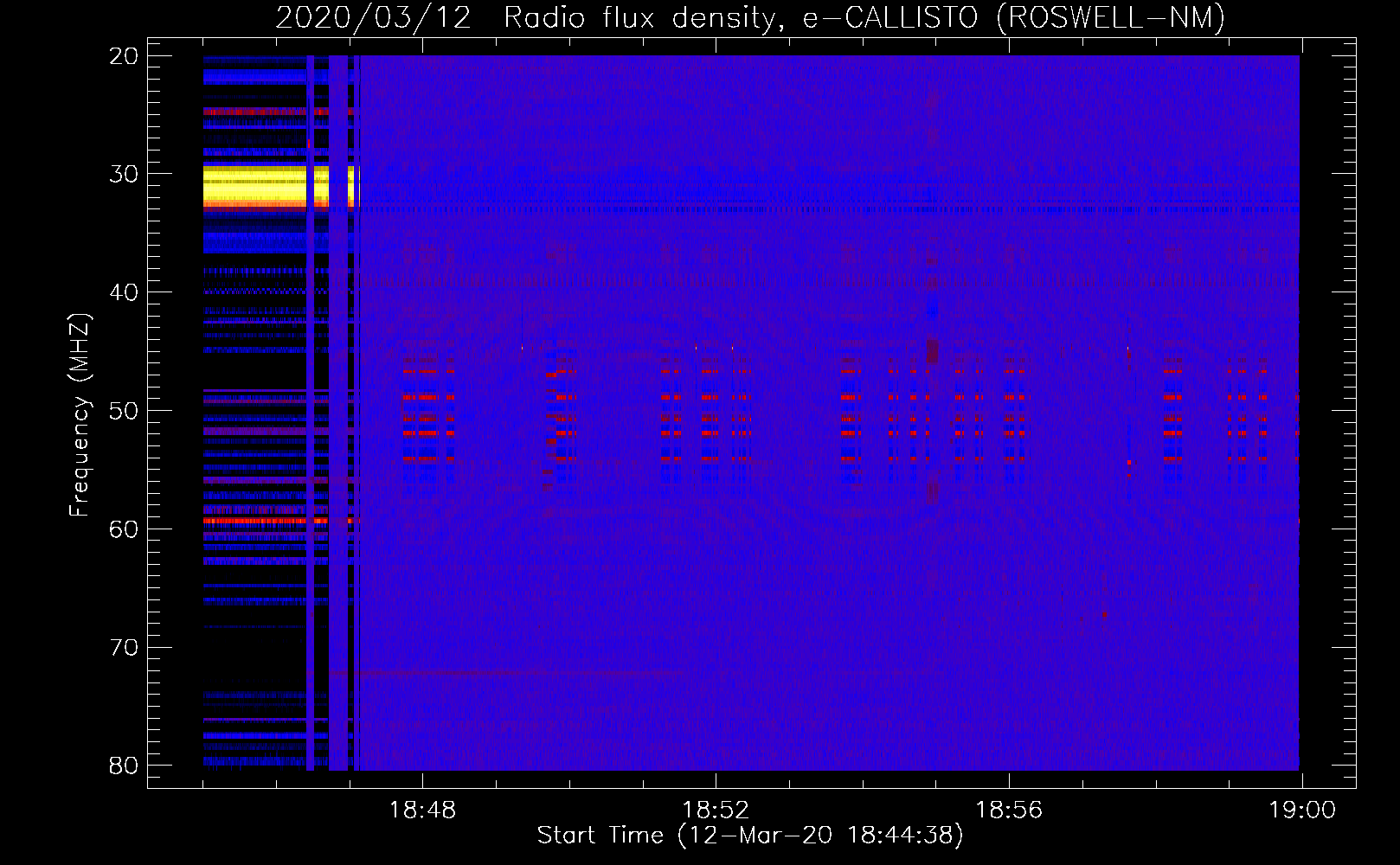
Task: Select the 60 frequency tick label
Action: (124, 529)
